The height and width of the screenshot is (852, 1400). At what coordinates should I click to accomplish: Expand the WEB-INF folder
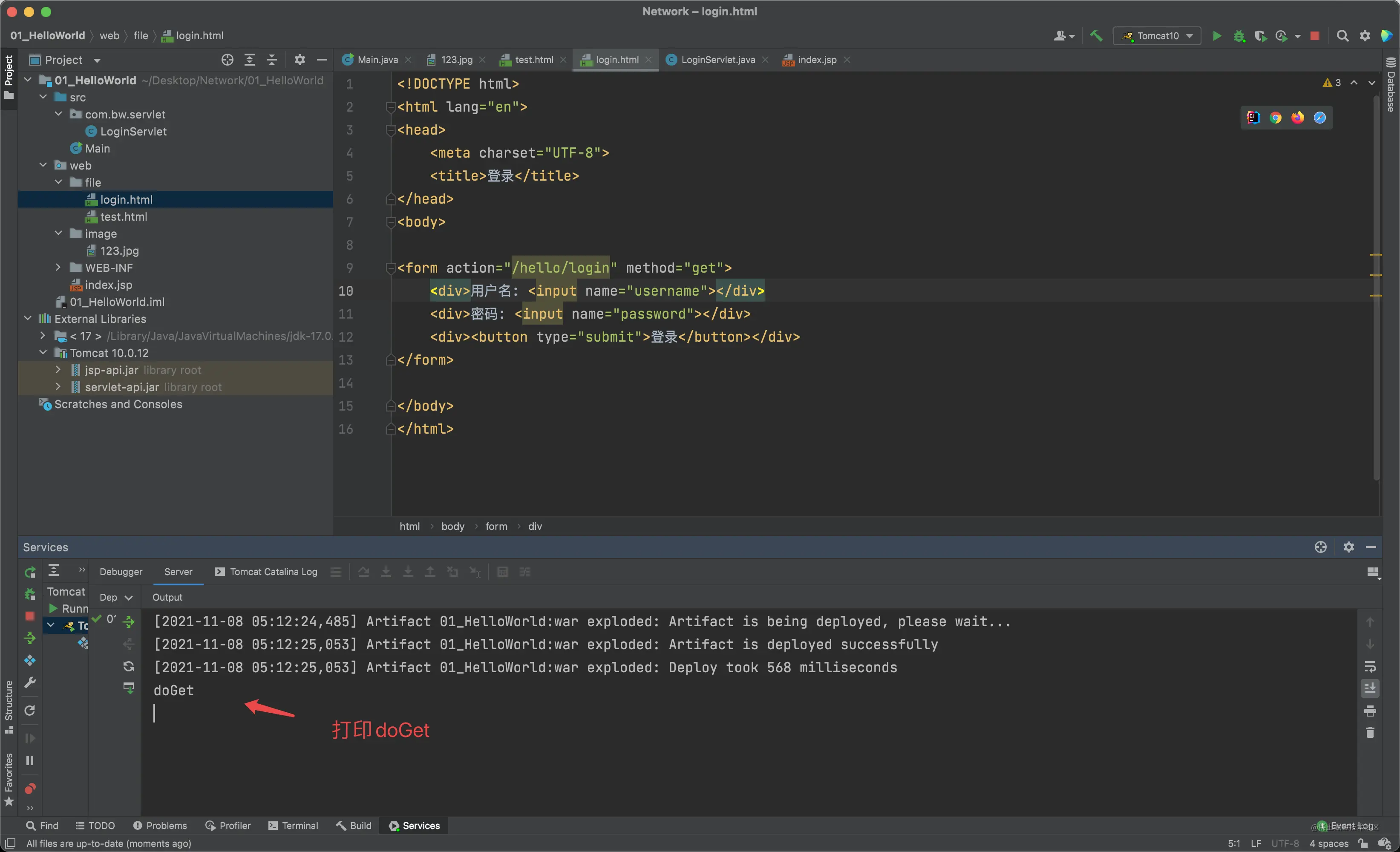pyautogui.click(x=58, y=268)
